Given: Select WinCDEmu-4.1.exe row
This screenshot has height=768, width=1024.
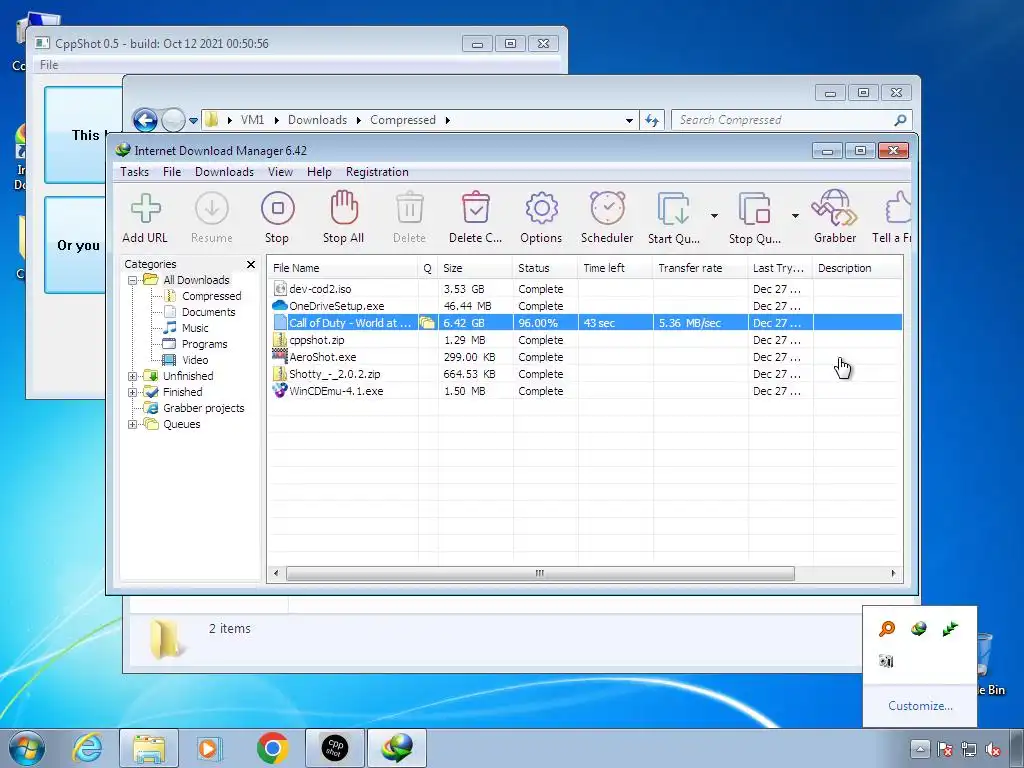Looking at the screenshot, I should coord(584,391).
